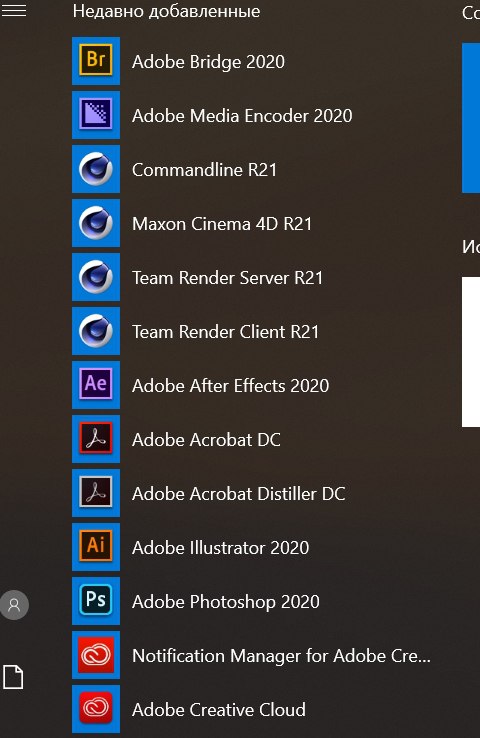This screenshot has height=738, width=480.
Task: Open the user account icon
Action: 14,605
